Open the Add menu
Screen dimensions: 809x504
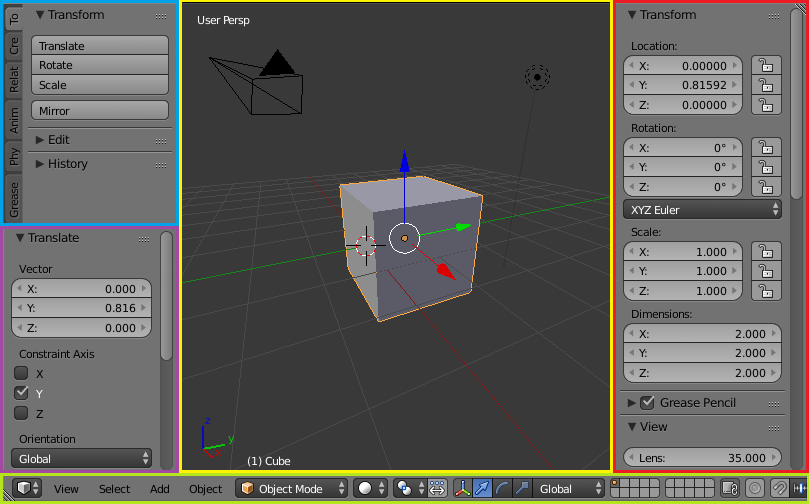click(x=160, y=489)
